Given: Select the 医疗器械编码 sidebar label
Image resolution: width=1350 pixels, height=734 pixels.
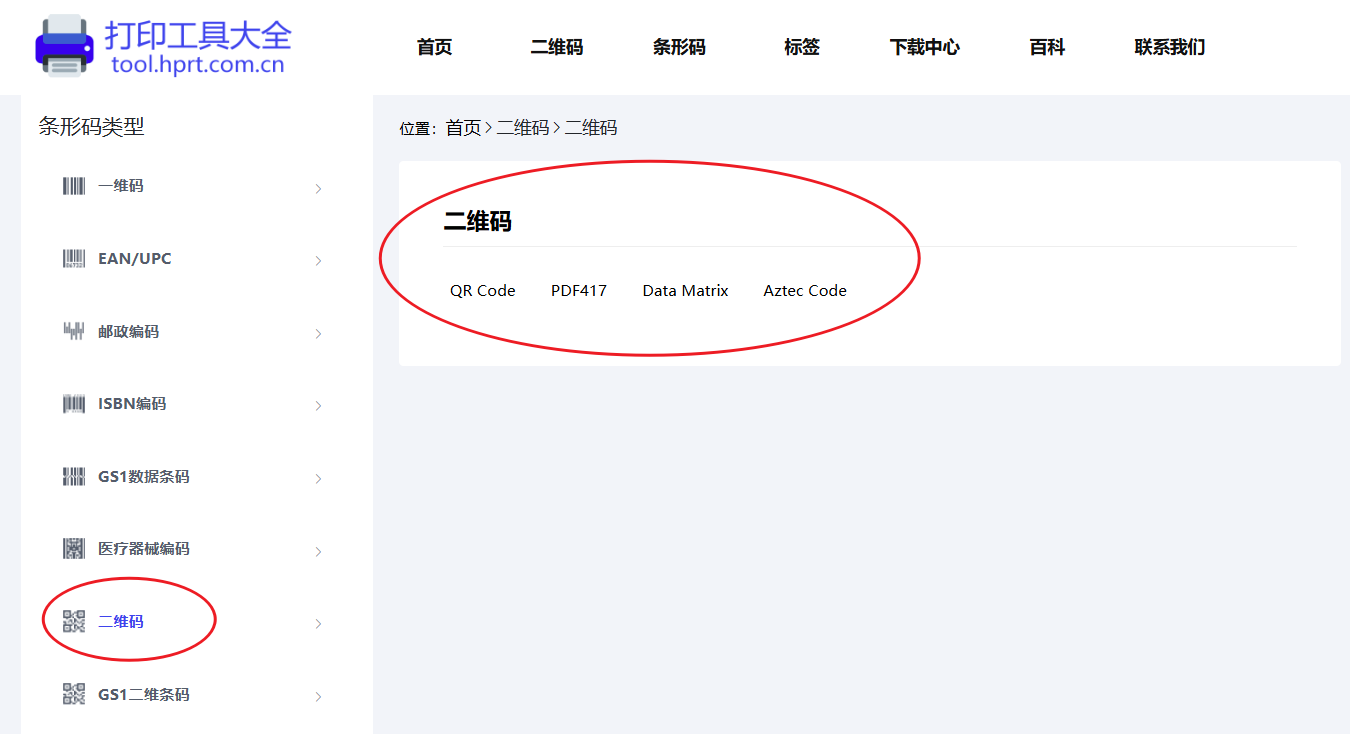Looking at the screenshot, I should pos(144,549).
